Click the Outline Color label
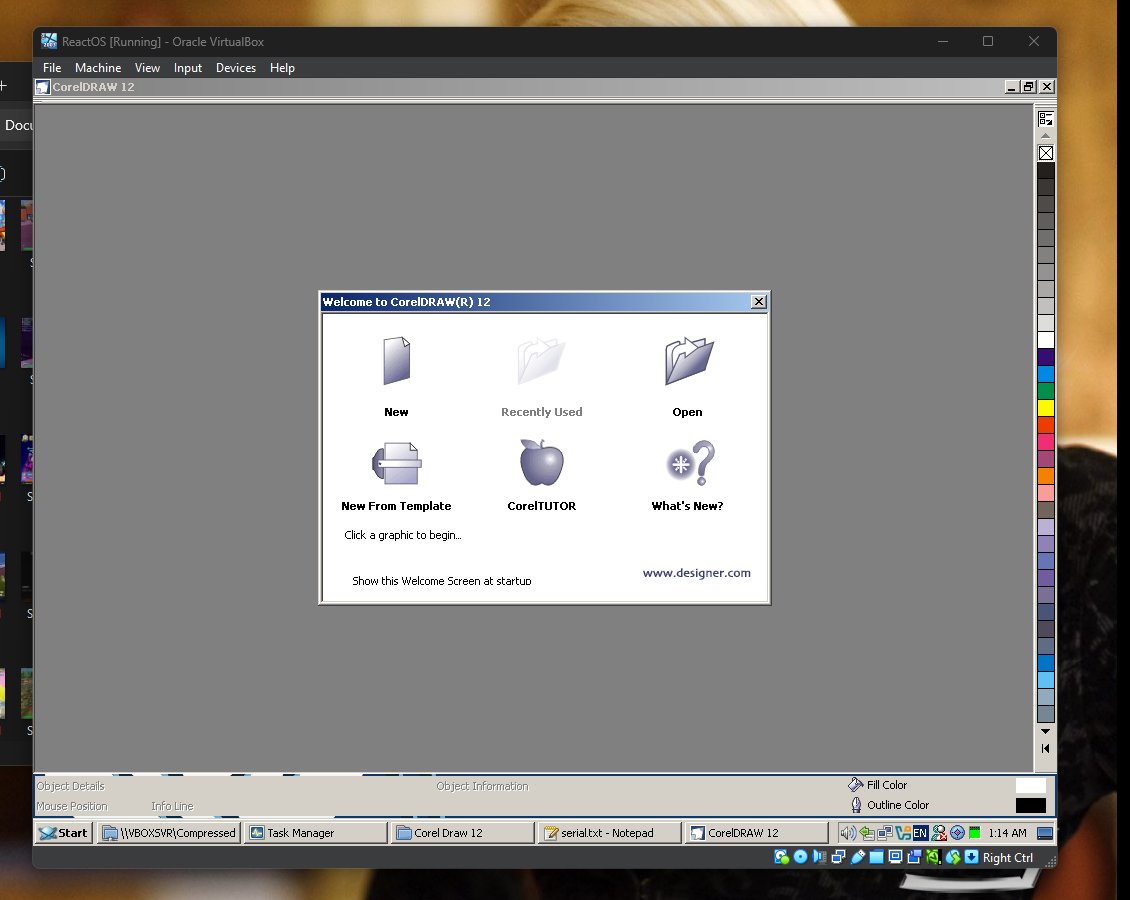The width and height of the screenshot is (1130, 900). (898, 805)
